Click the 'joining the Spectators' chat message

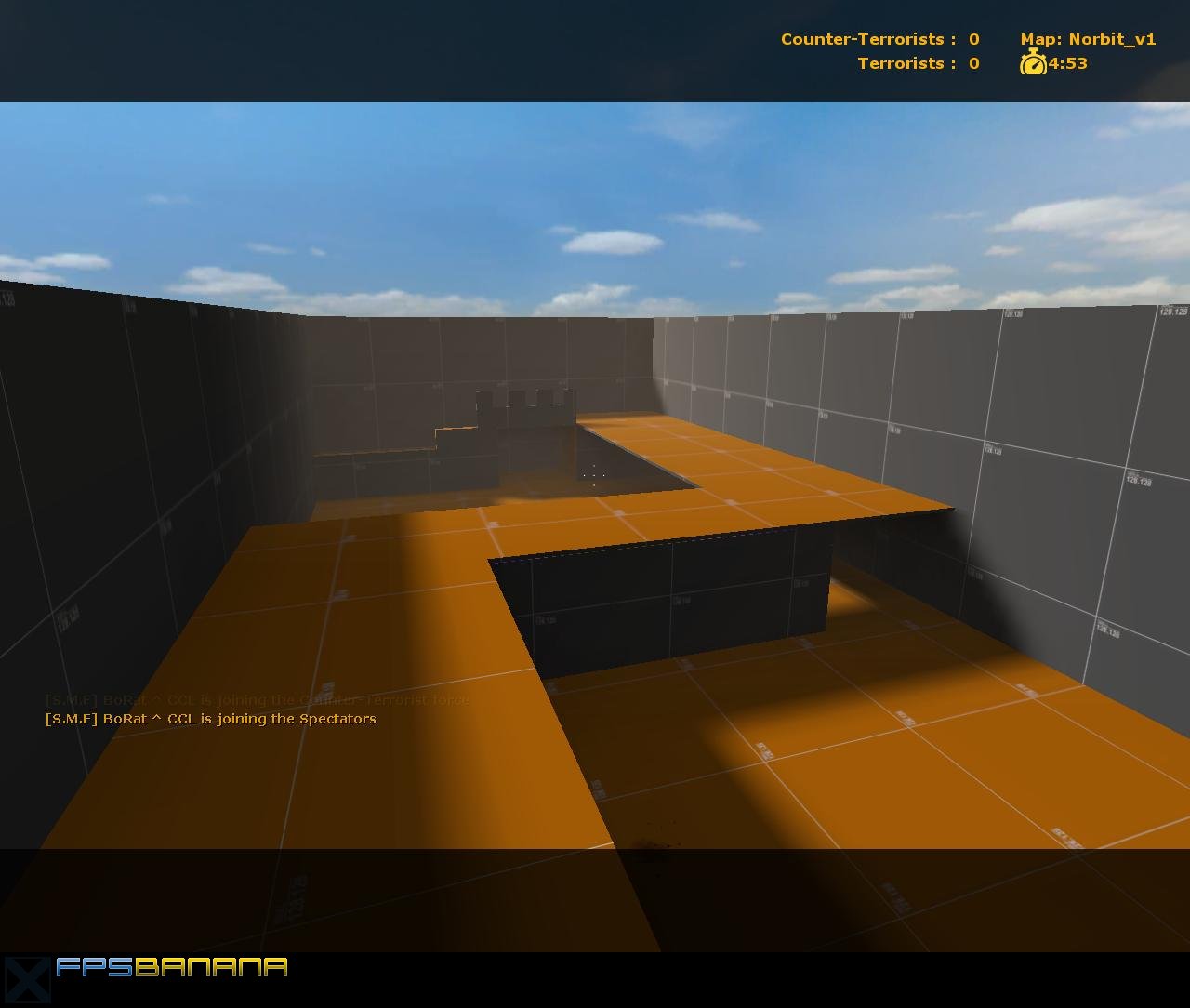pyautogui.click(x=211, y=719)
